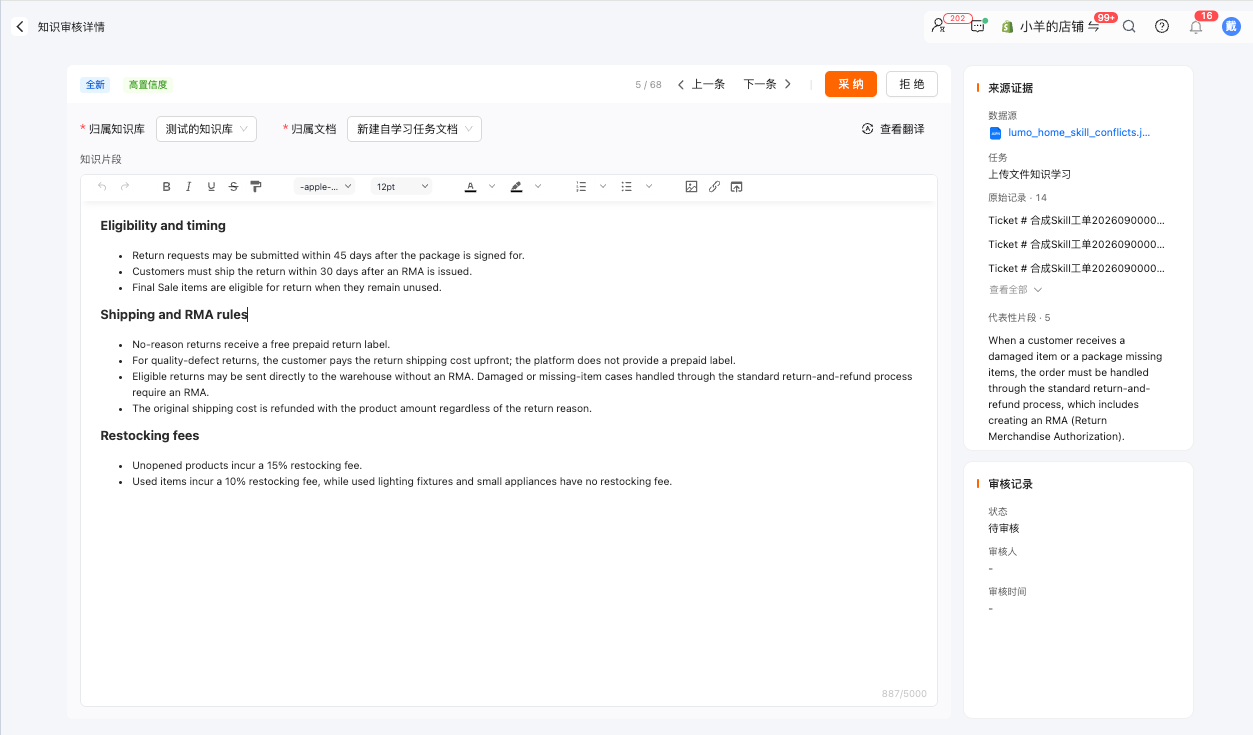Insert a hyperlink via link icon
This screenshot has width=1253, height=735.
click(714, 187)
